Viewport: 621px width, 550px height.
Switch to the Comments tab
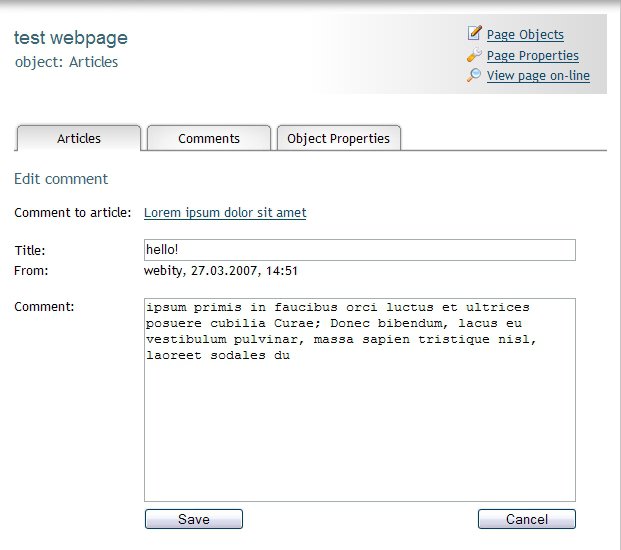[209, 138]
